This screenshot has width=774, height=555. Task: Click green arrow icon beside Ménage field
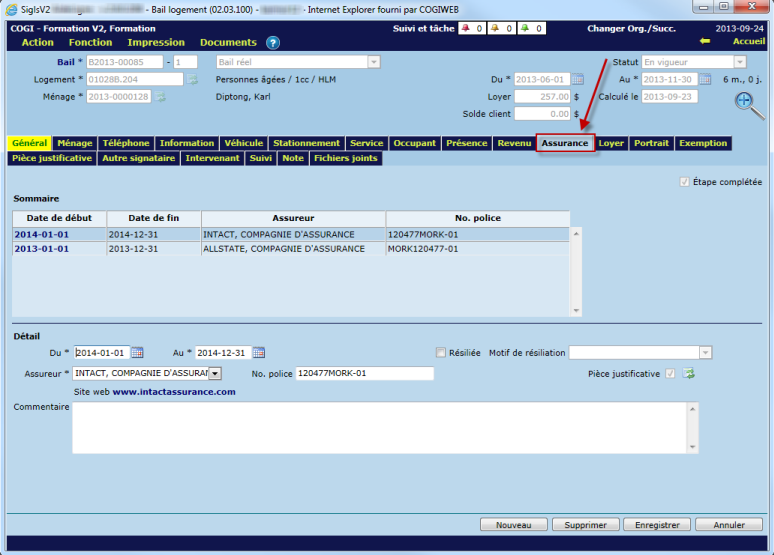coord(160,97)
